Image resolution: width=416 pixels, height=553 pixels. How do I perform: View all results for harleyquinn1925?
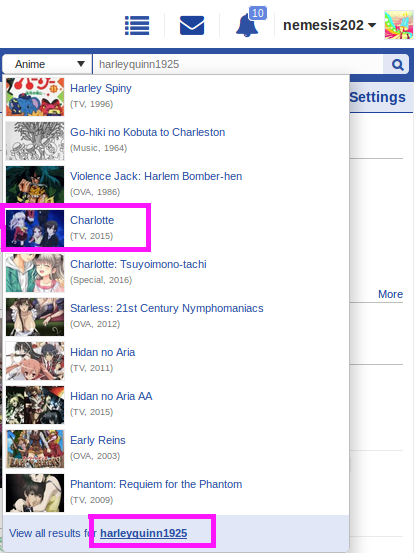[x=143, y=533]
